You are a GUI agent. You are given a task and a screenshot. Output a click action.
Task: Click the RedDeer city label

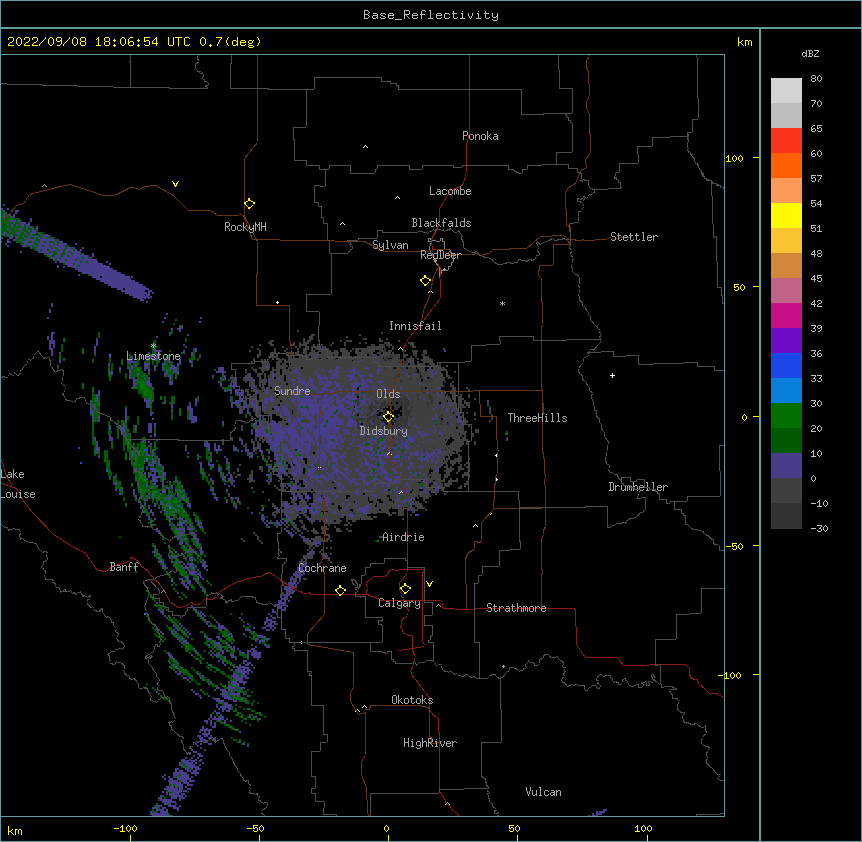(x=440, y=255)
